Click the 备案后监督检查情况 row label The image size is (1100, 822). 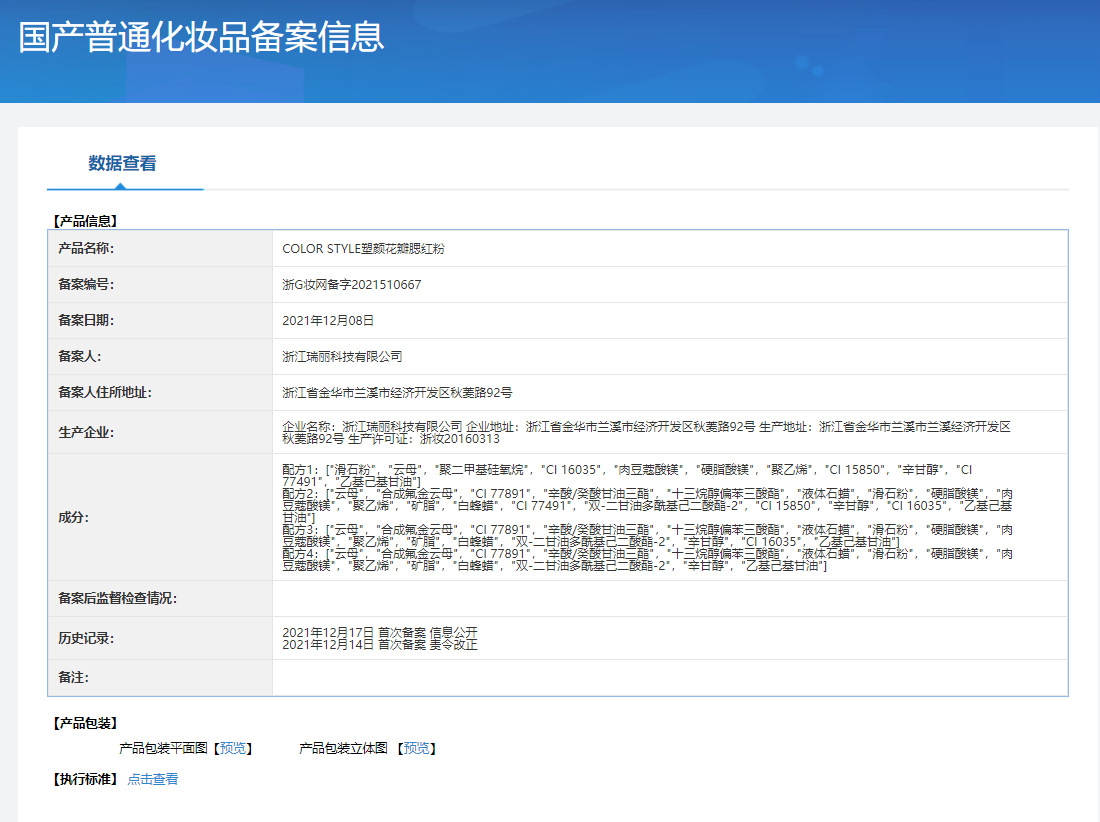coord(117,598)
